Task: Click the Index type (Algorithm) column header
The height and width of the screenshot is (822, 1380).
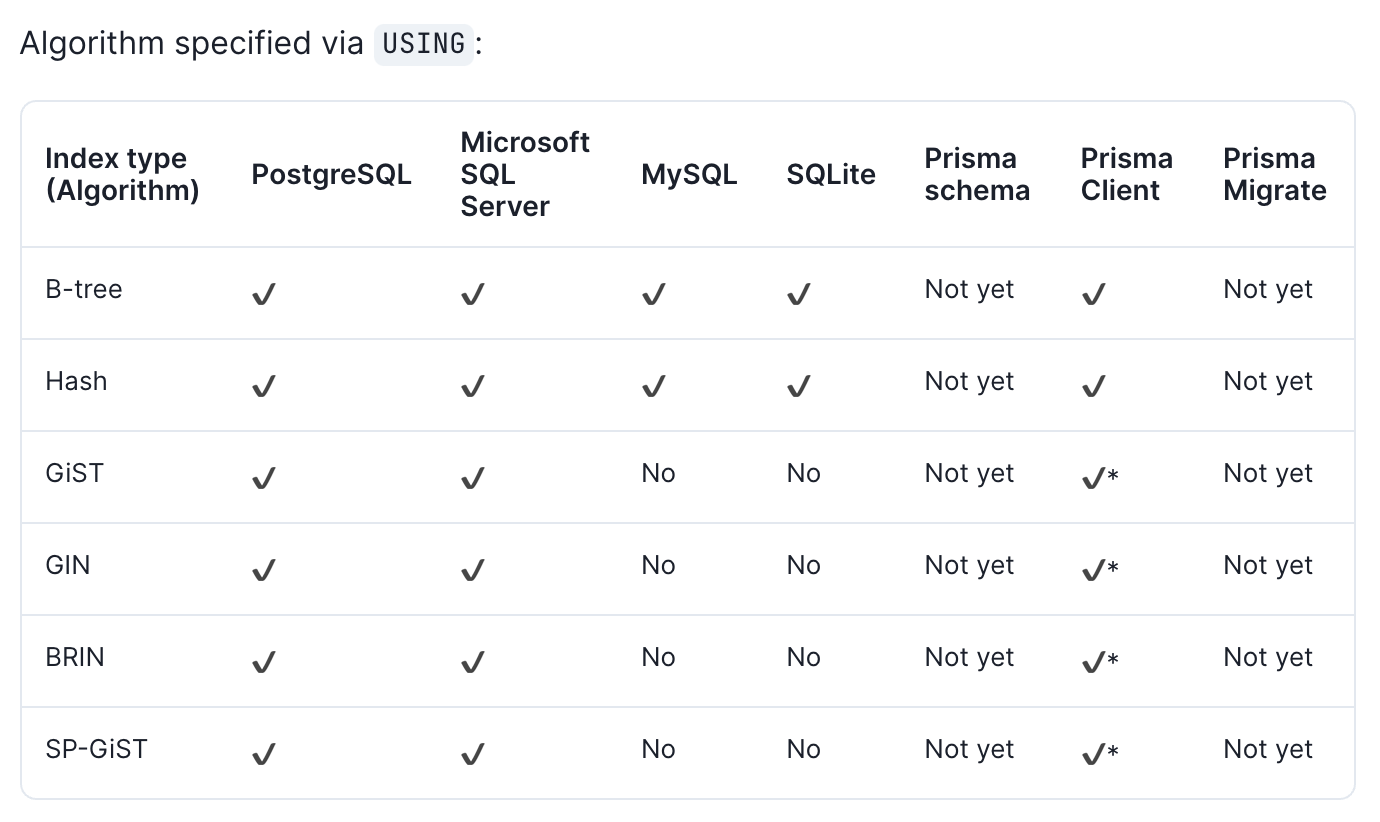Action: click(x=122, y=174)
